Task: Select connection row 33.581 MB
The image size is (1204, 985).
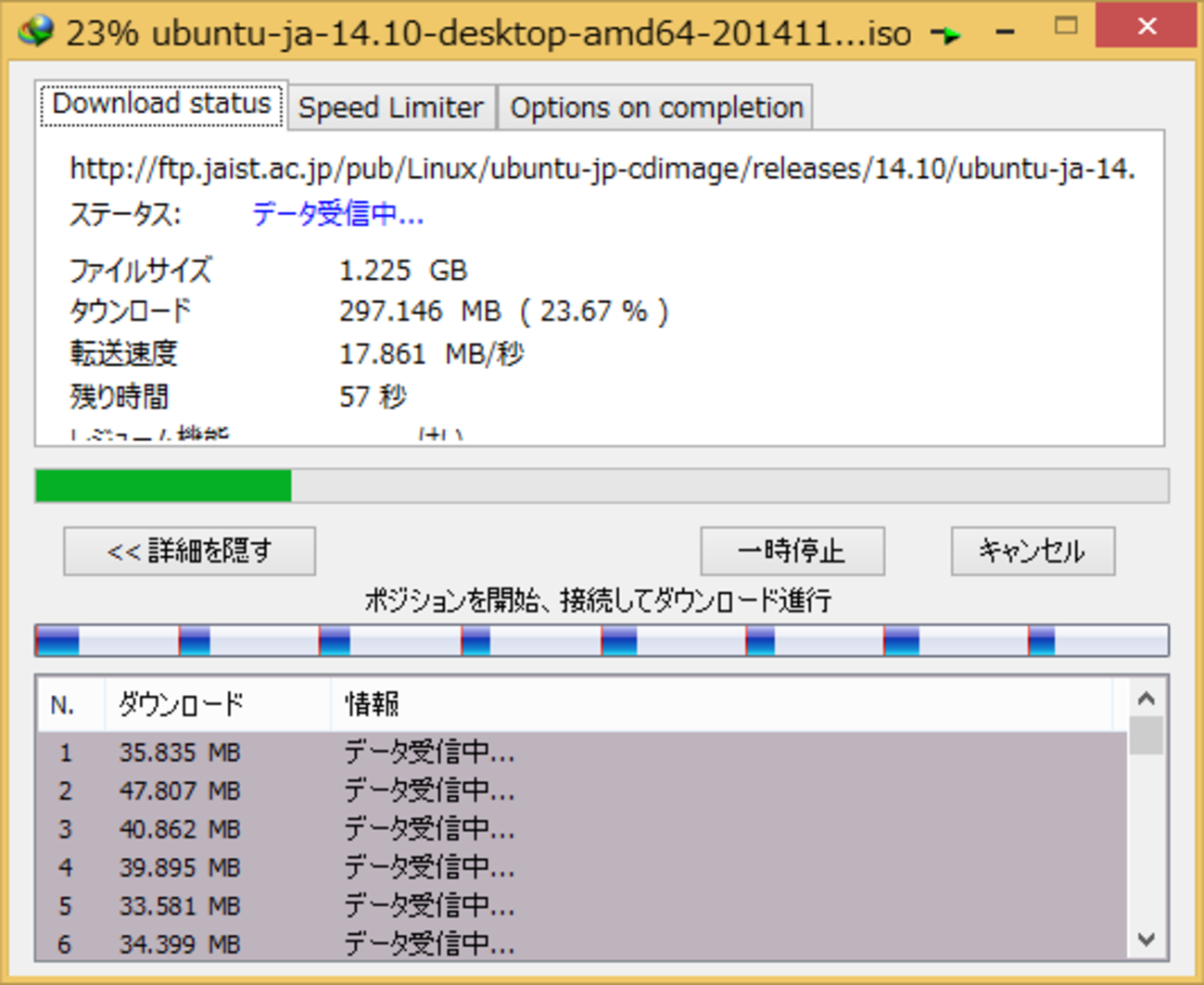Action: pyautogui.click(x=583, y=905)
